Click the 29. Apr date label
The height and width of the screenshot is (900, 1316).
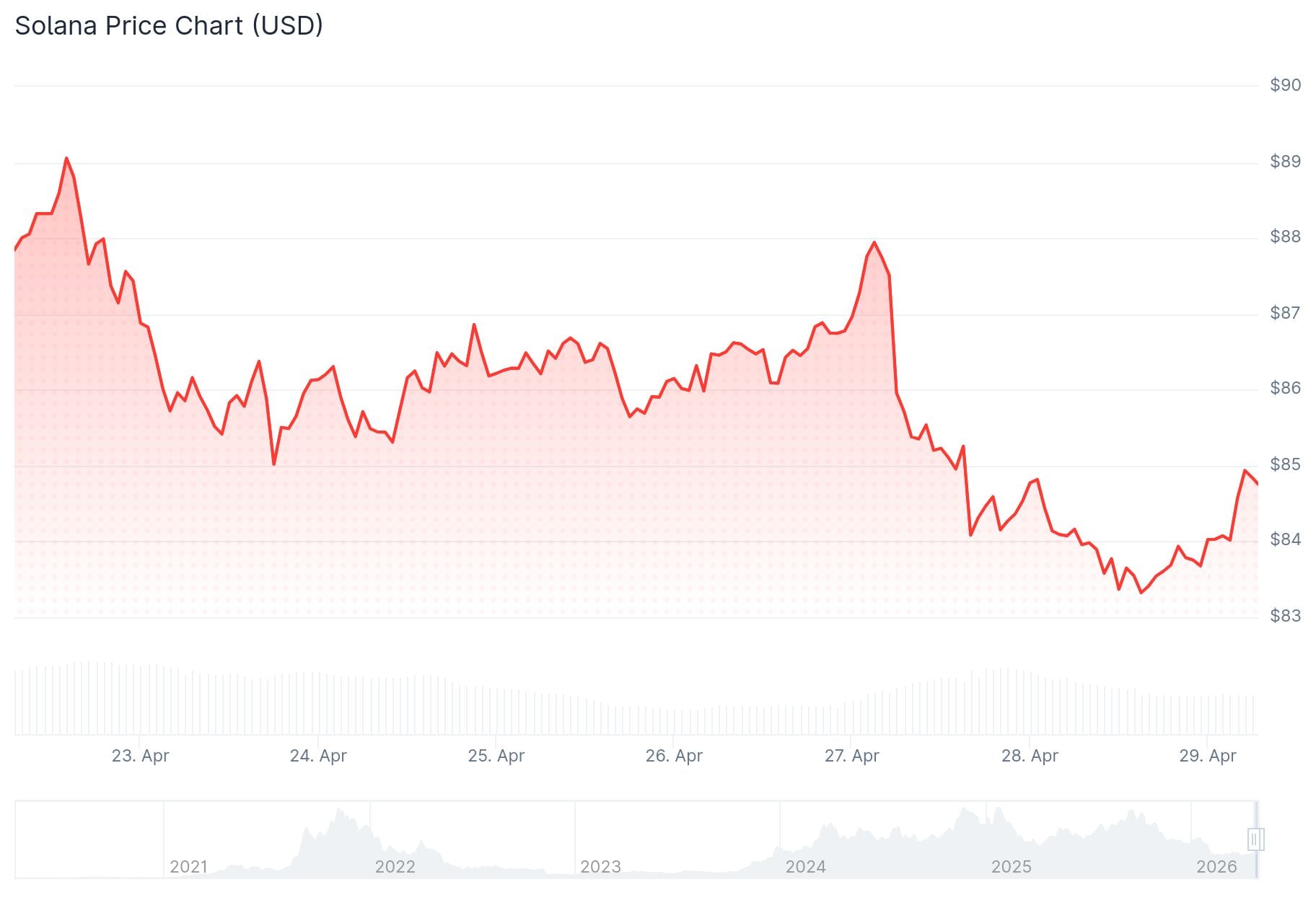click(x=1208, y=756)
